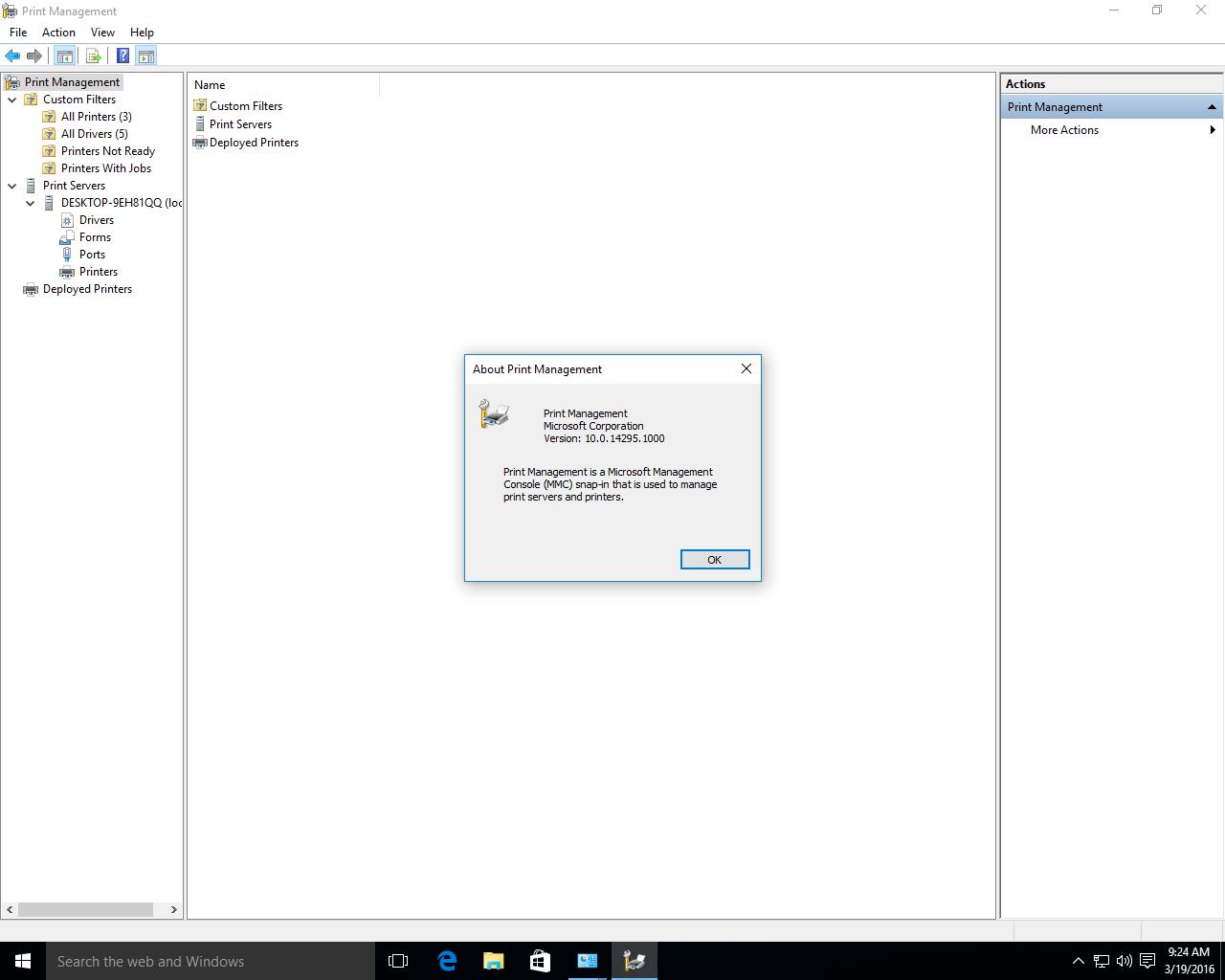Select Print Management root tree node
This screenshot has height=980, width=1225.
click(73, 82)
